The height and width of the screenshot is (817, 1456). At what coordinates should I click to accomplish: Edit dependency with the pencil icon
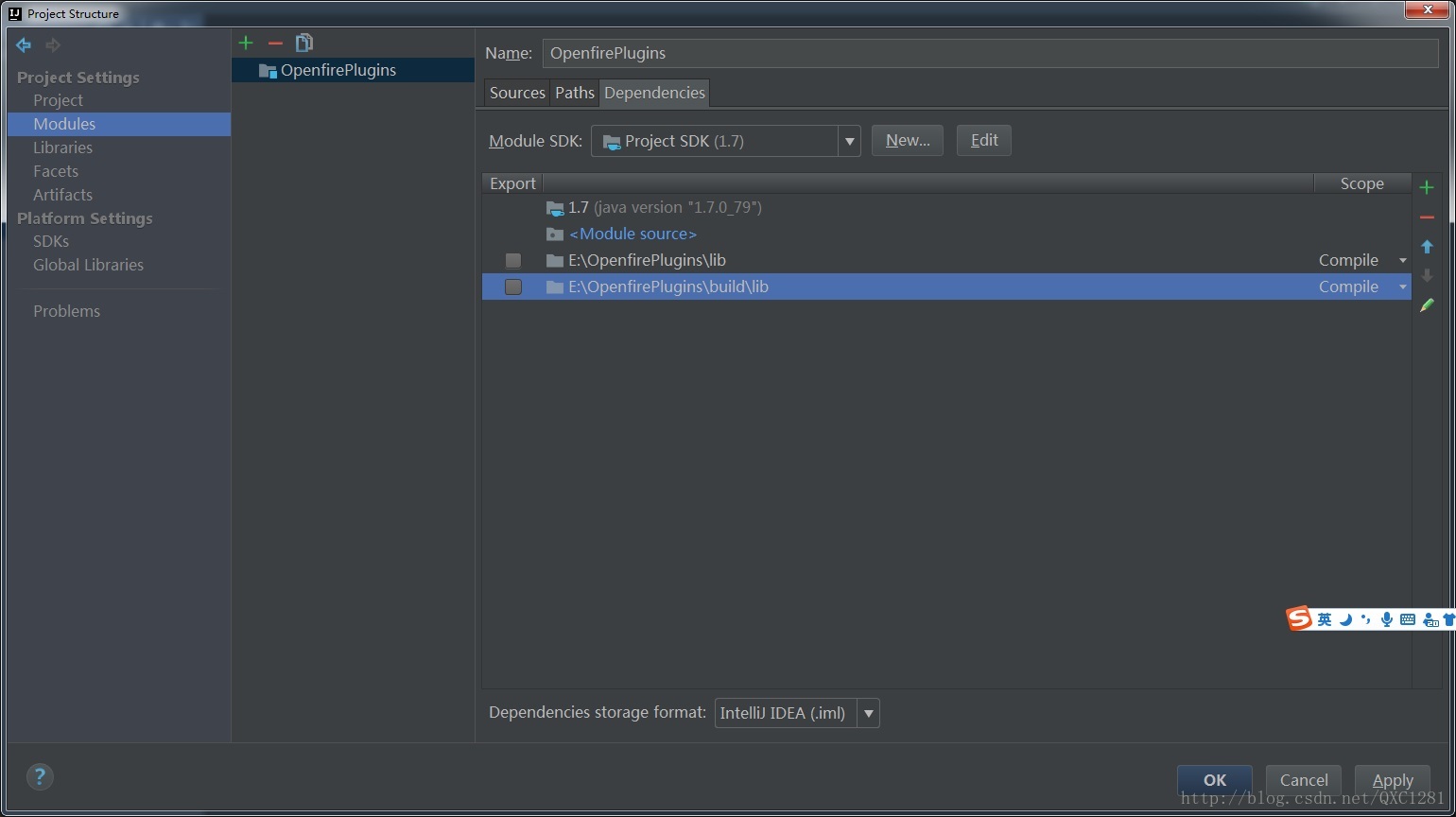coord(1427,305)
